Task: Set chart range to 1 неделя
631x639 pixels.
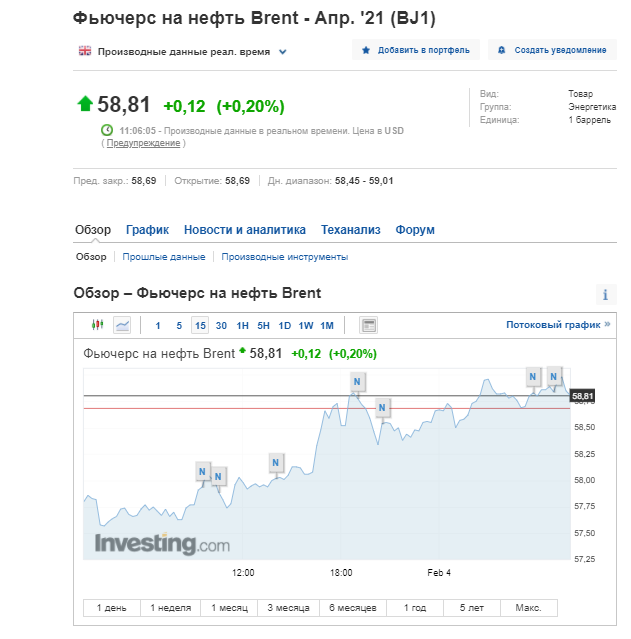Action: click(x=170, y=608)
